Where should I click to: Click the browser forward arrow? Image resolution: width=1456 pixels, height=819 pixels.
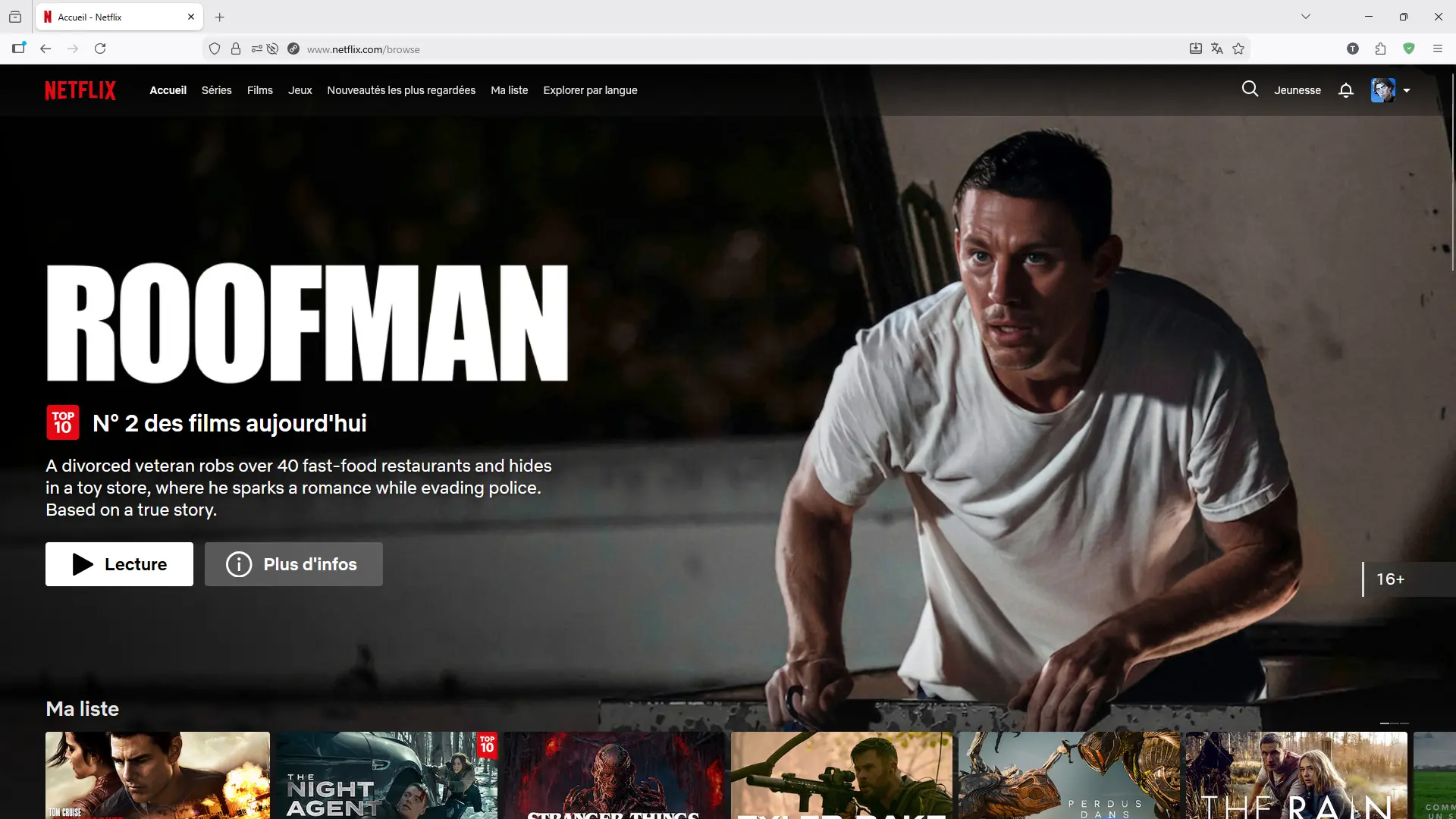point(73,49)
